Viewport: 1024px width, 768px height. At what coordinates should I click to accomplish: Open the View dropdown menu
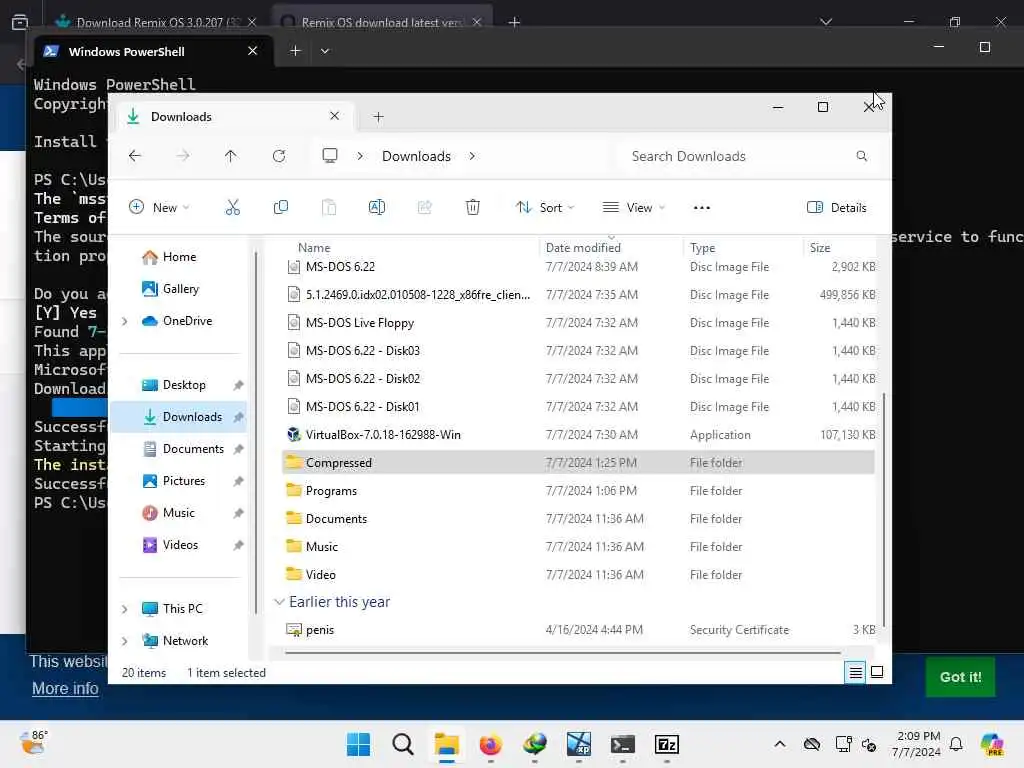pyautogui.click(x=633, y=208)
